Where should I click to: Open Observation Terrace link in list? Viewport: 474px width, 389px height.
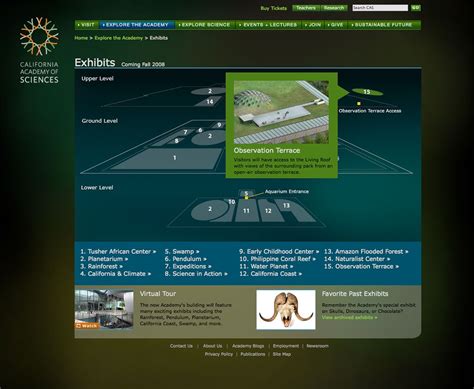361,266
